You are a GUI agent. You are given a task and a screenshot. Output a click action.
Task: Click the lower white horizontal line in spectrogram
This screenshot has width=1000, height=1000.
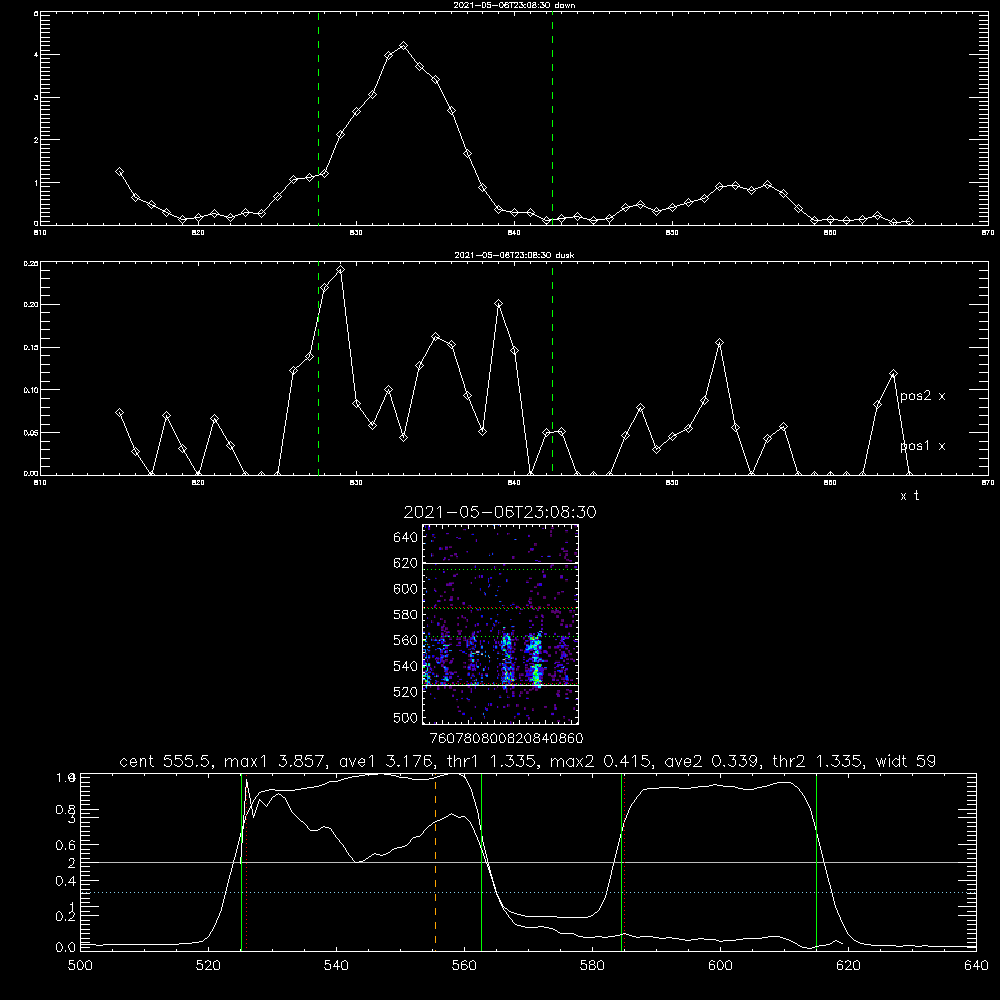[x=501, y=685]
